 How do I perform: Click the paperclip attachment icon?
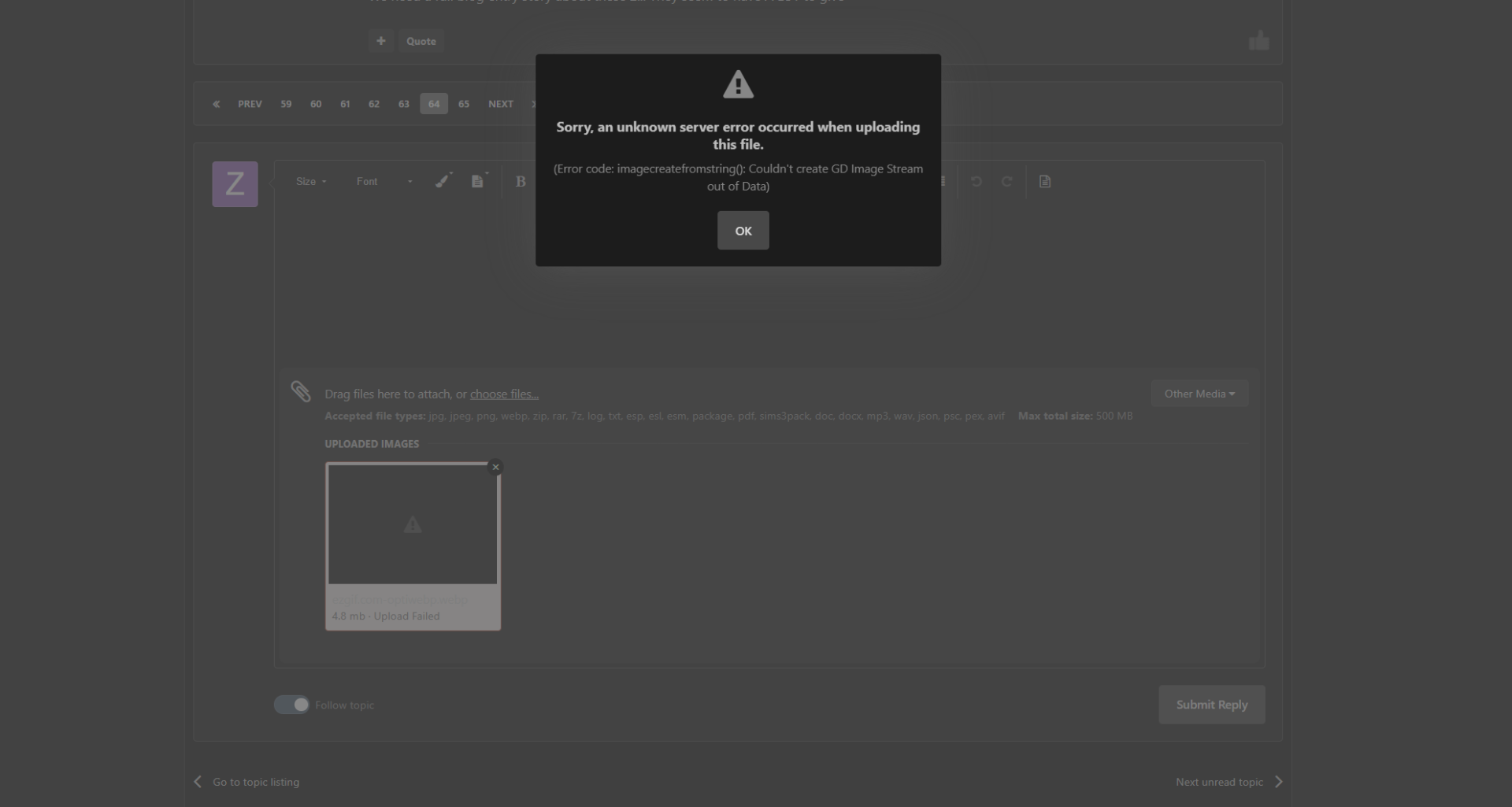point(301,391)
